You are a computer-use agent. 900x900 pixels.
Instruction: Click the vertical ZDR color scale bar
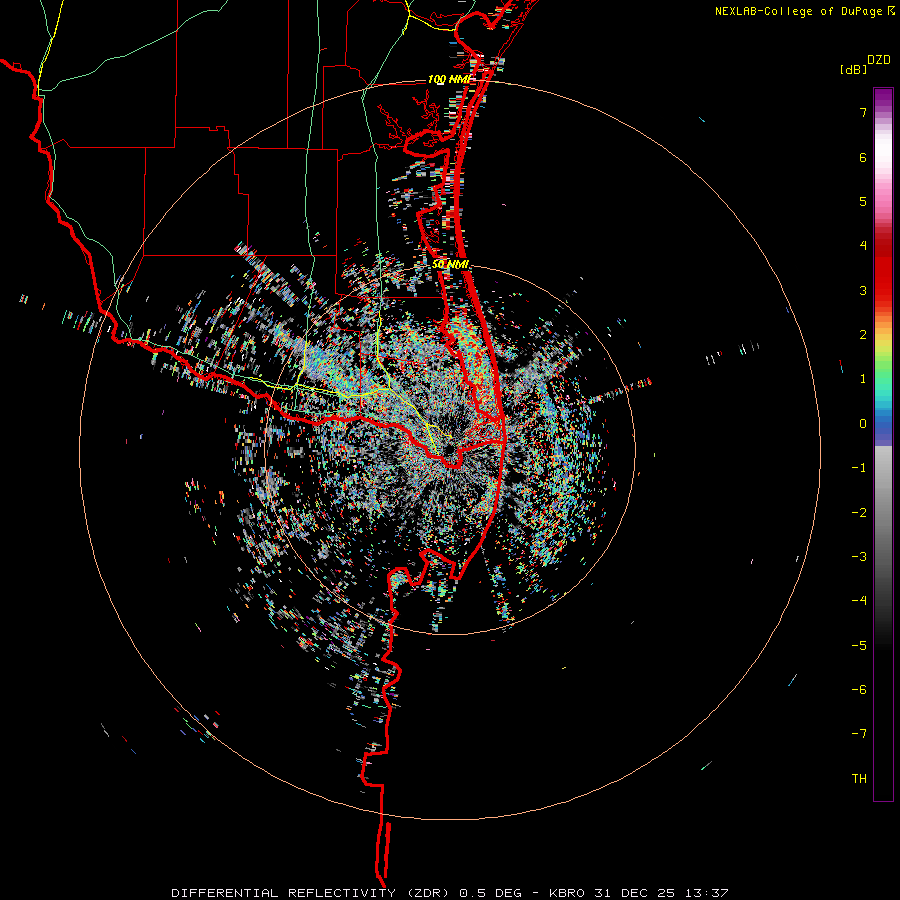pyautogui.click(x=883, y=444)
